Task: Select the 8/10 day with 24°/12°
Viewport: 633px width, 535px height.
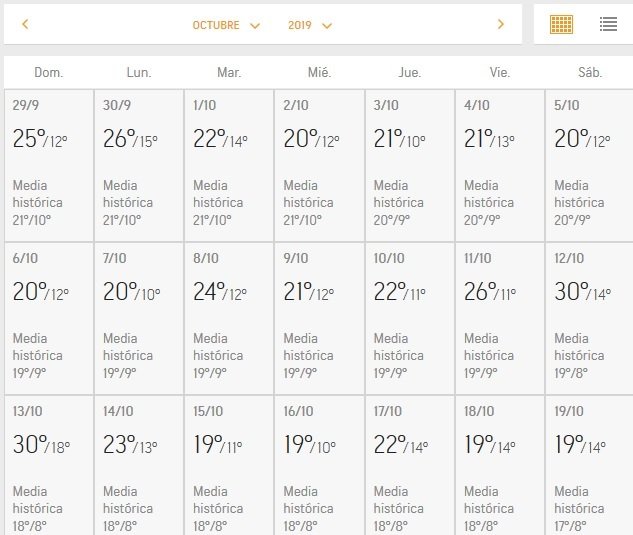Action: pyautogui.click(x=229, y=319)
